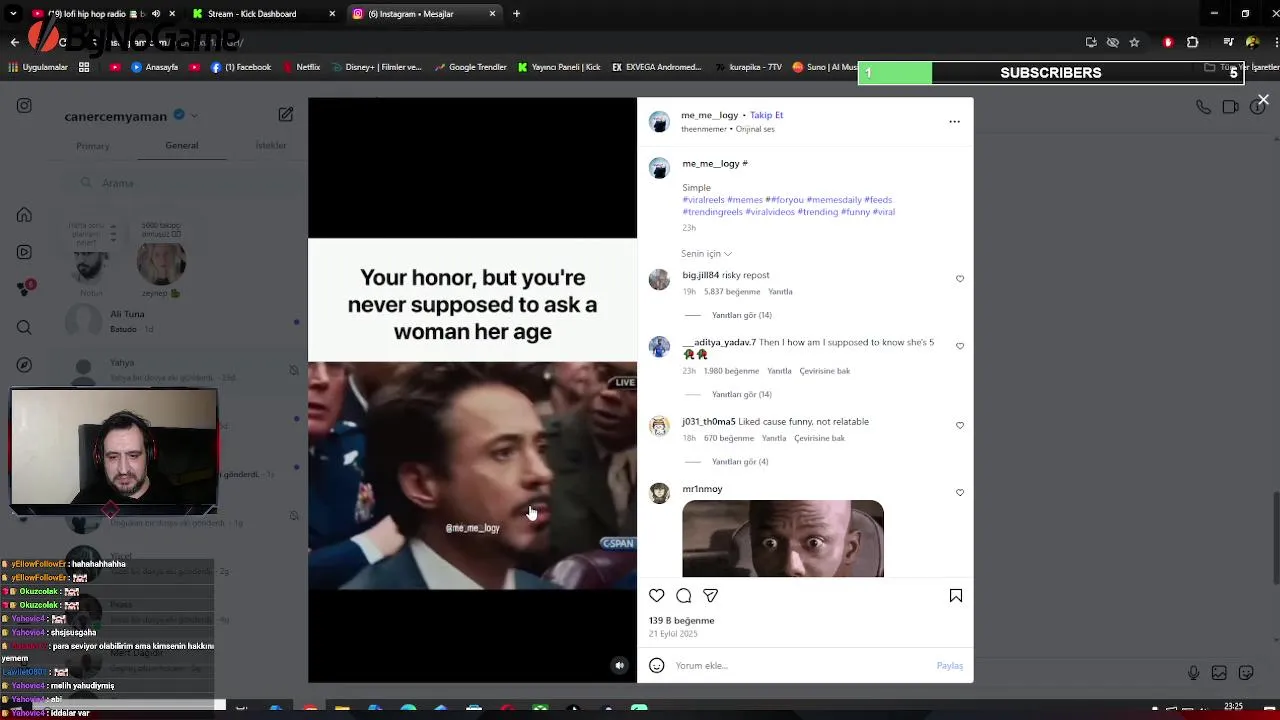Switch to the İstekler requests tab
Image resolution: width=1280 pixels, height=720 pixels.
tap(271, 146)
